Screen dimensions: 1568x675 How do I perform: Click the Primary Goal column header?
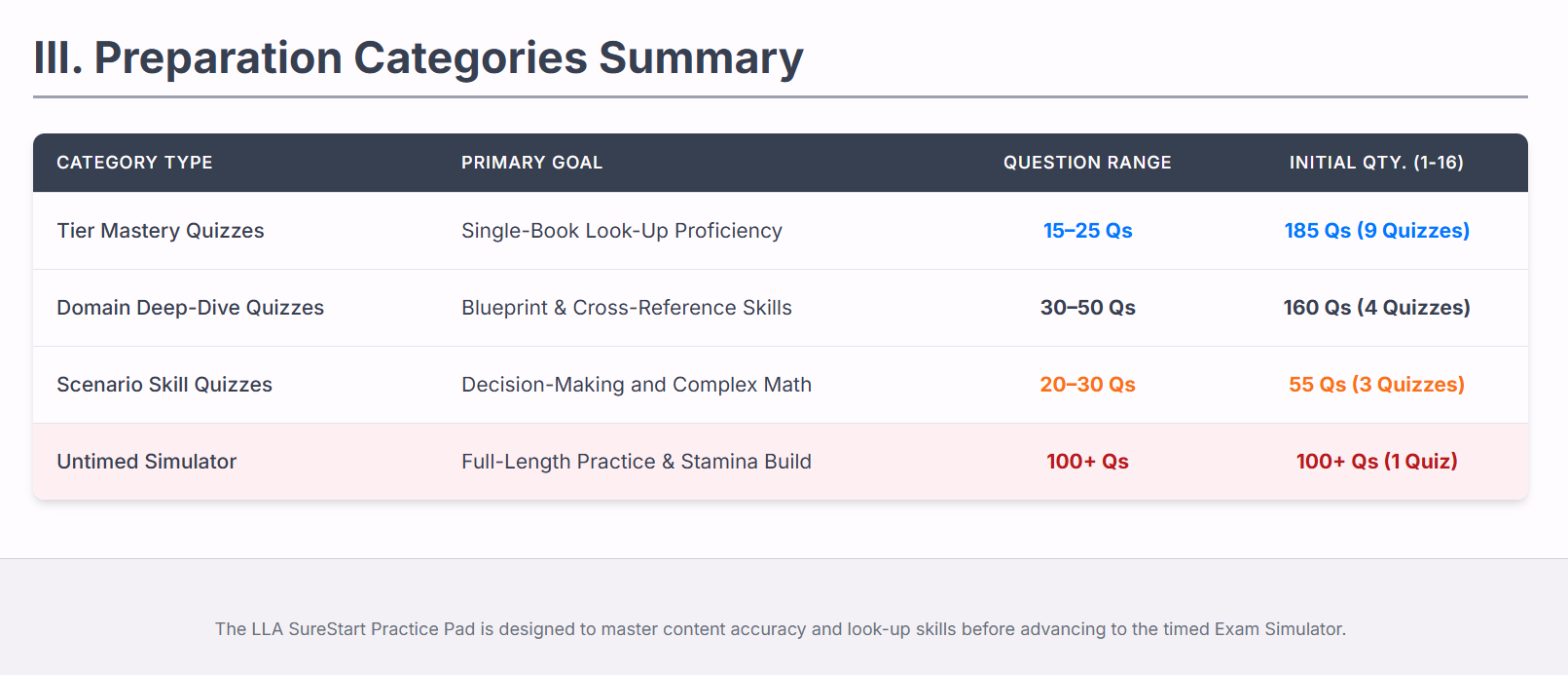(x=531, y=163)
